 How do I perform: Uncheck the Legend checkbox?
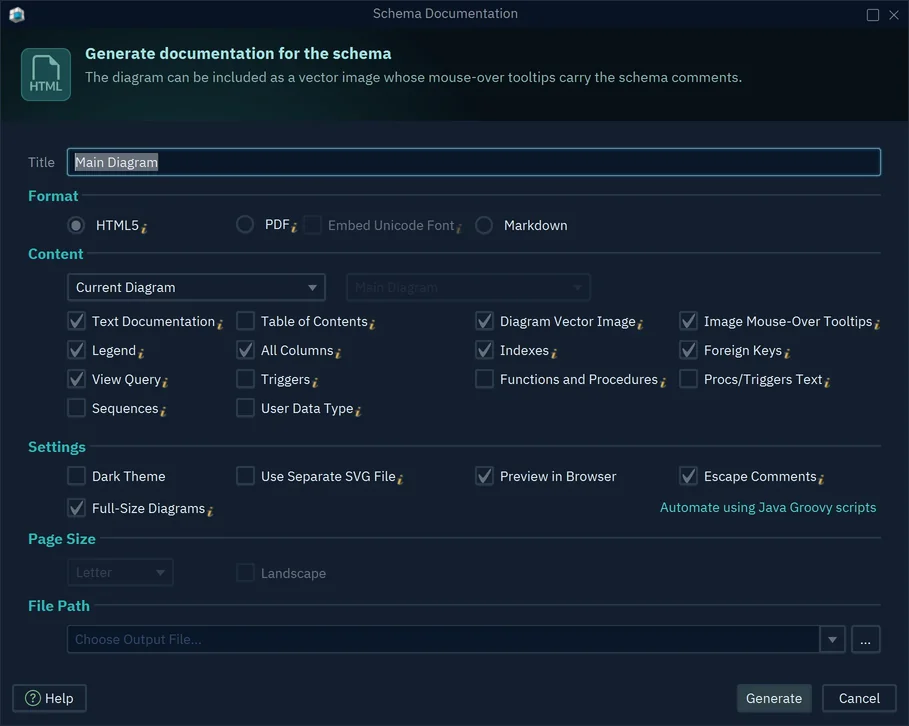(x=77, y=350)
